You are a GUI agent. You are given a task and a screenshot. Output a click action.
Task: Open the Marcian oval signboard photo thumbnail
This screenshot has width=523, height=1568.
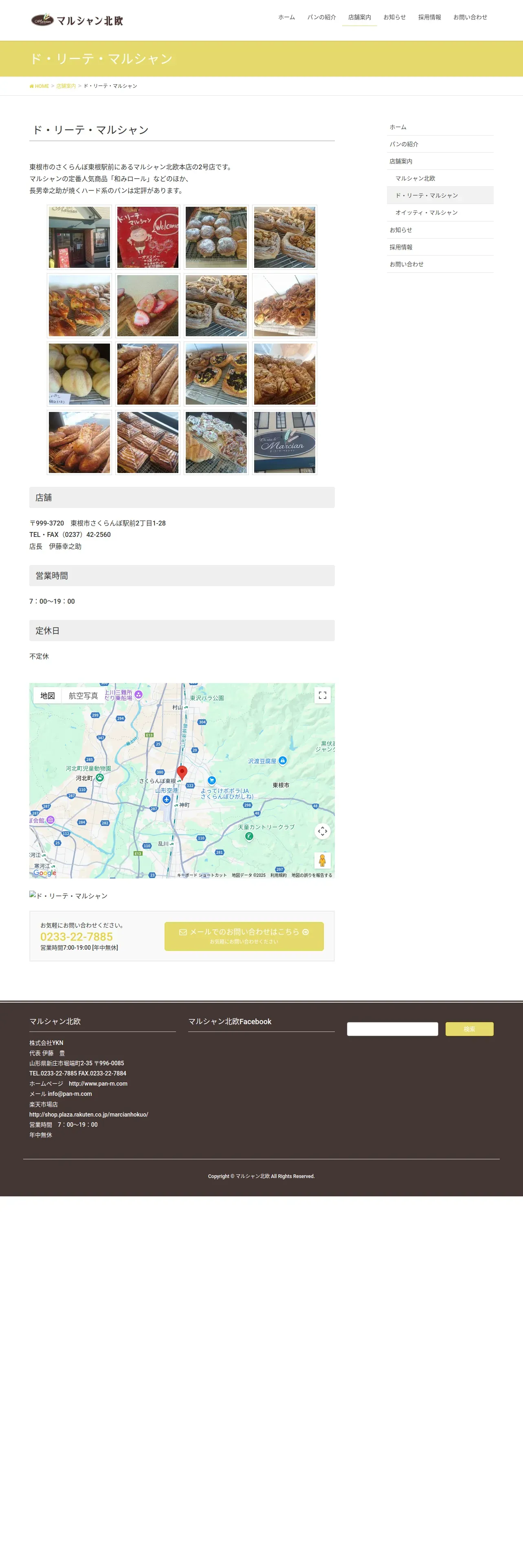coord(285,442)
